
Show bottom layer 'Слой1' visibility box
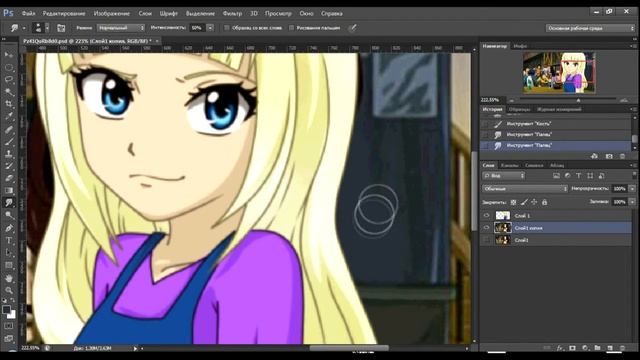486,240
